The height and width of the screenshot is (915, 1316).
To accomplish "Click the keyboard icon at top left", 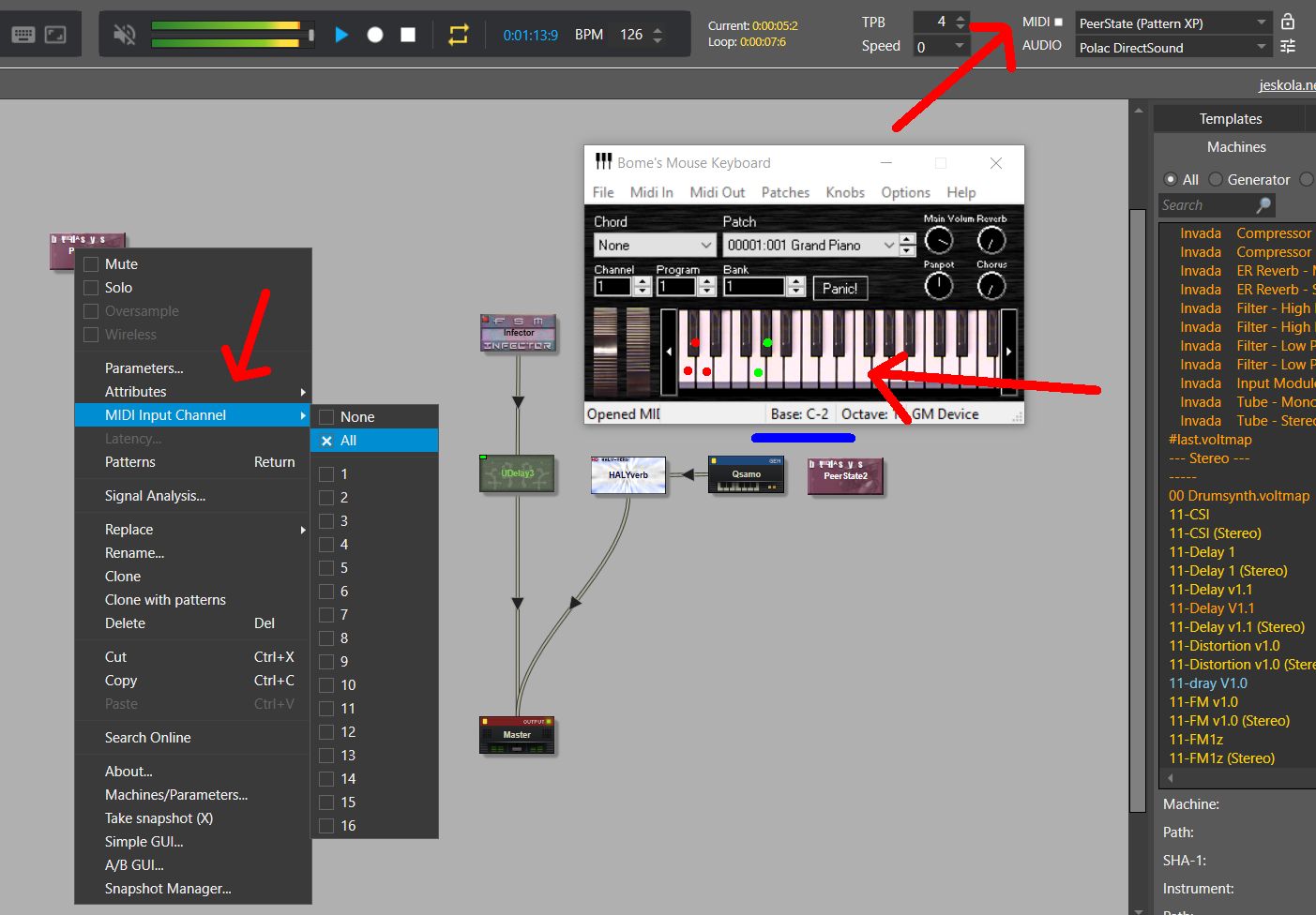I will pos(23,35).
